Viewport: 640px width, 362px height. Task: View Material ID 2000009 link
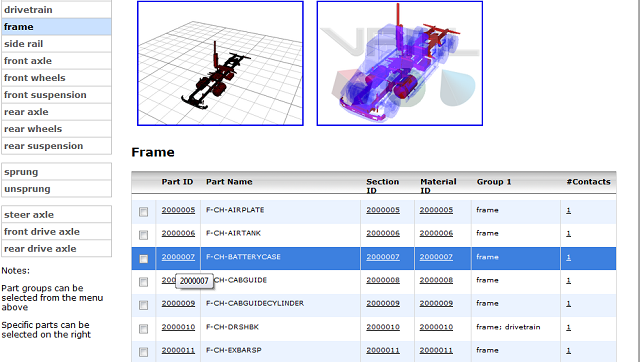436,303
